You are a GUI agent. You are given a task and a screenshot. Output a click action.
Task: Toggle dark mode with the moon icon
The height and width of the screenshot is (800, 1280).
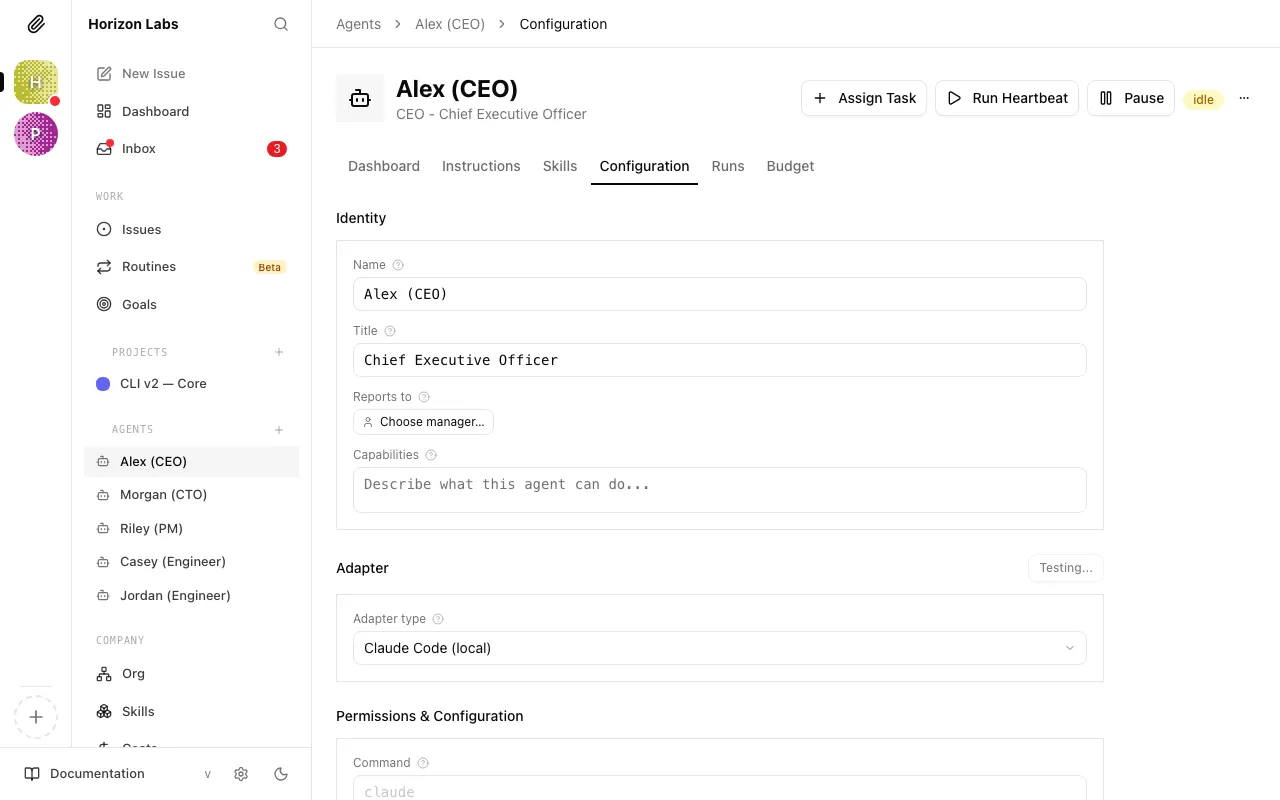(281, 774)
